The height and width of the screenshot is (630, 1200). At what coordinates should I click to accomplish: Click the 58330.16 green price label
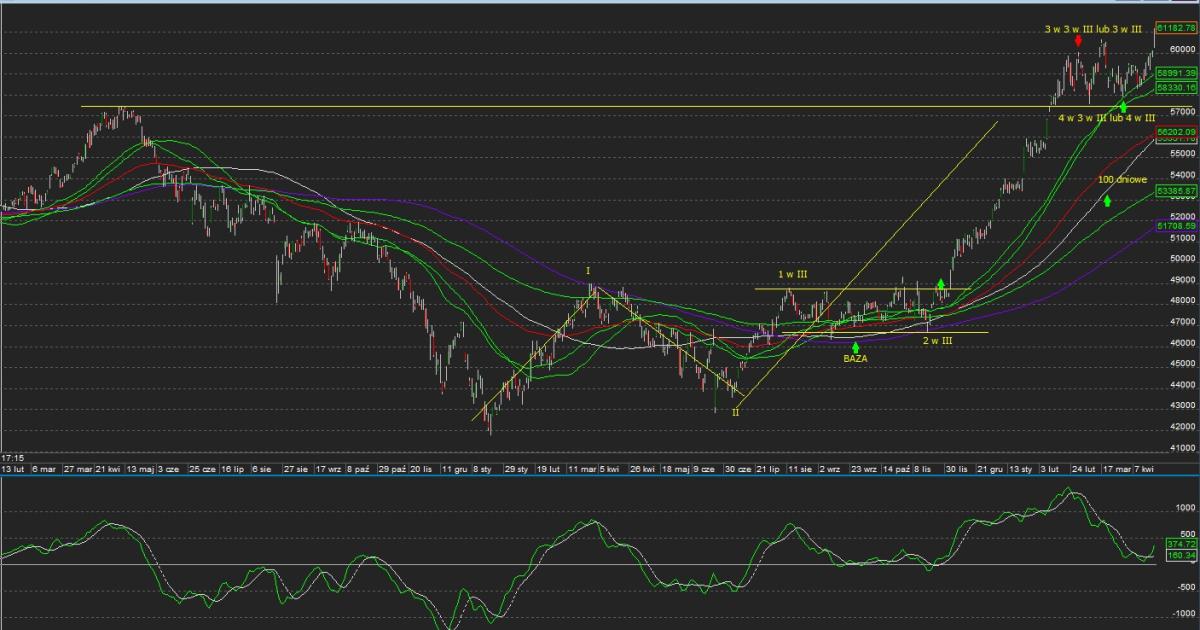tap(1177, 88)
